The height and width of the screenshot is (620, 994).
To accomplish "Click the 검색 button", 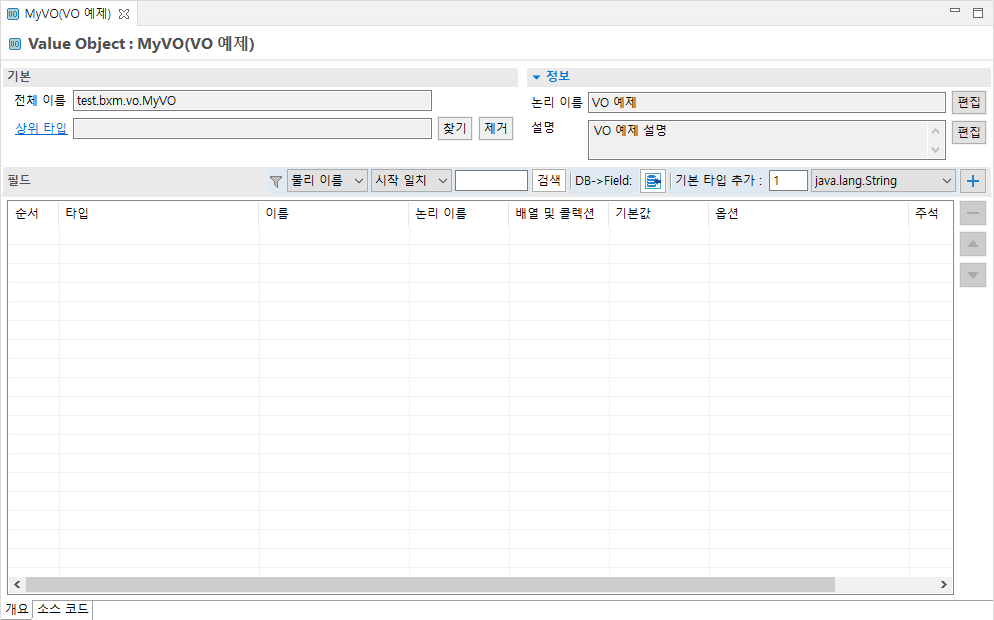I will click(x=549, y=181).
